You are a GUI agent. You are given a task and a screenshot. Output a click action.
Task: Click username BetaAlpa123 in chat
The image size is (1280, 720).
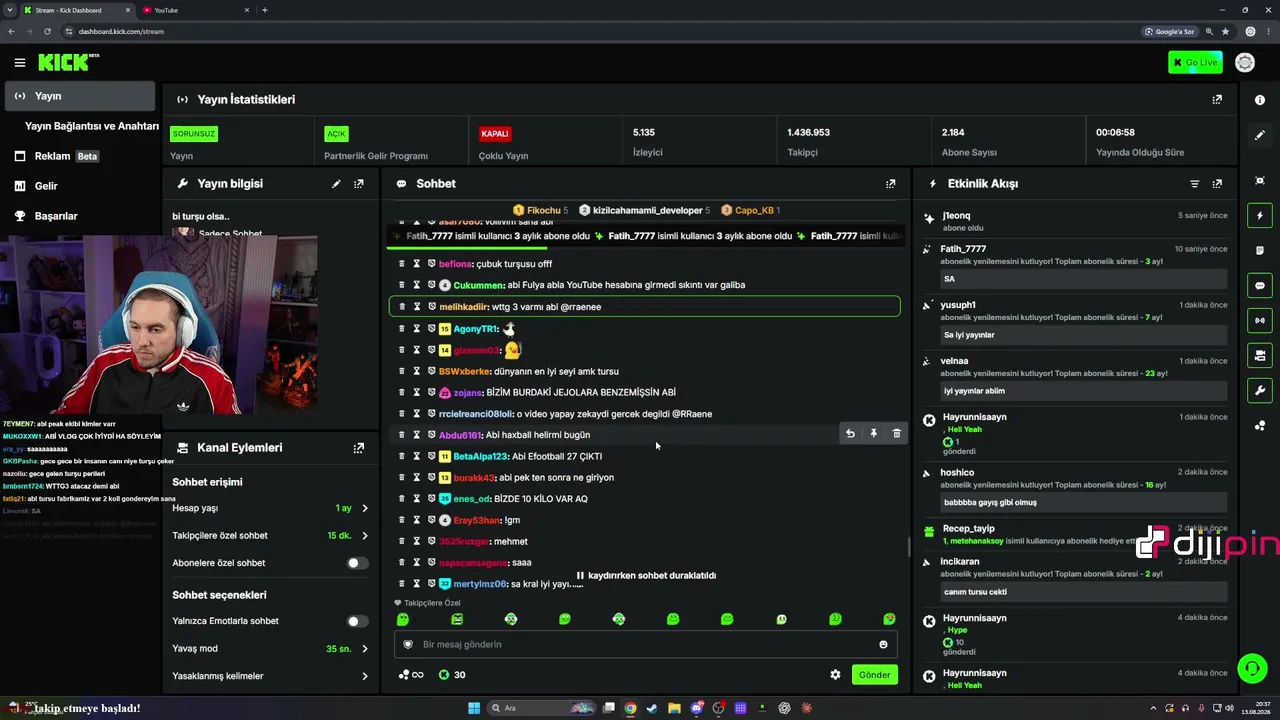pyautogui.click(x=480, y=456)
